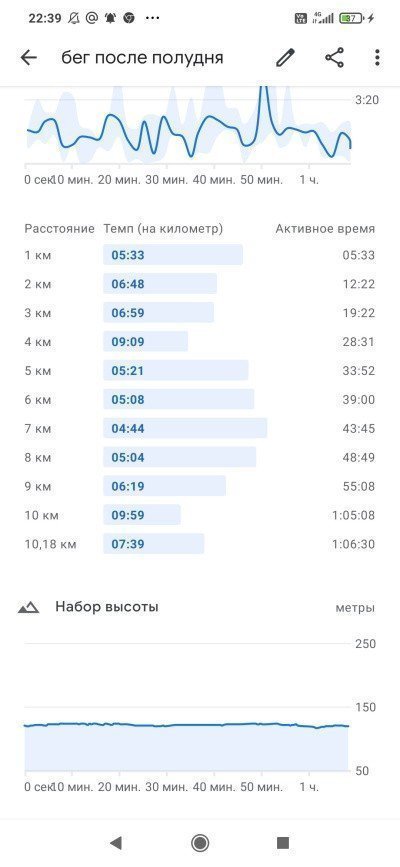Viewport: 400px width, 867px height.
Task: Tap the mountain elevation icon
Action: 28,608
